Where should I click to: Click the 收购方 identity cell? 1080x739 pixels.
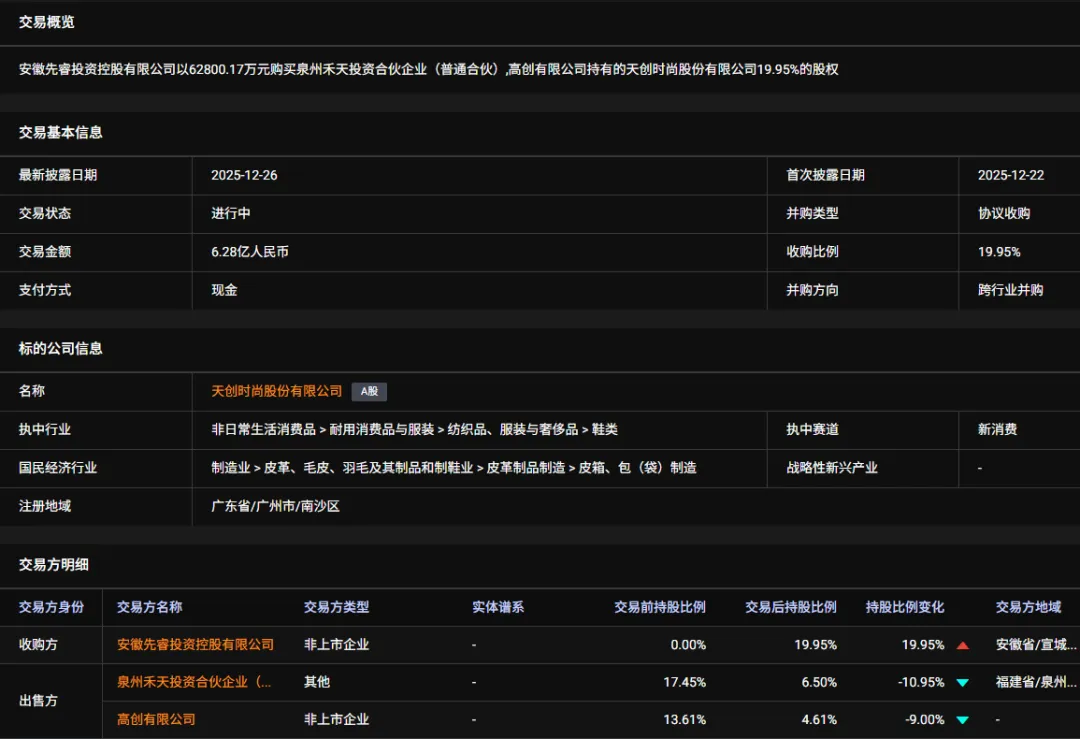[x=39, y=645]
